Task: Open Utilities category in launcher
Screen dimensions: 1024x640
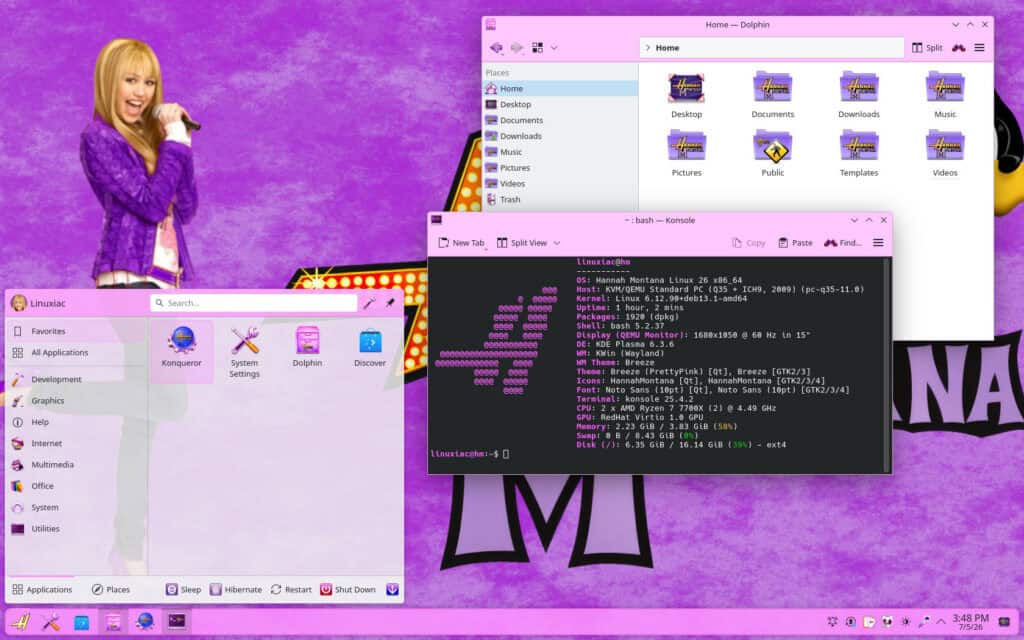Action: [76, 529]
